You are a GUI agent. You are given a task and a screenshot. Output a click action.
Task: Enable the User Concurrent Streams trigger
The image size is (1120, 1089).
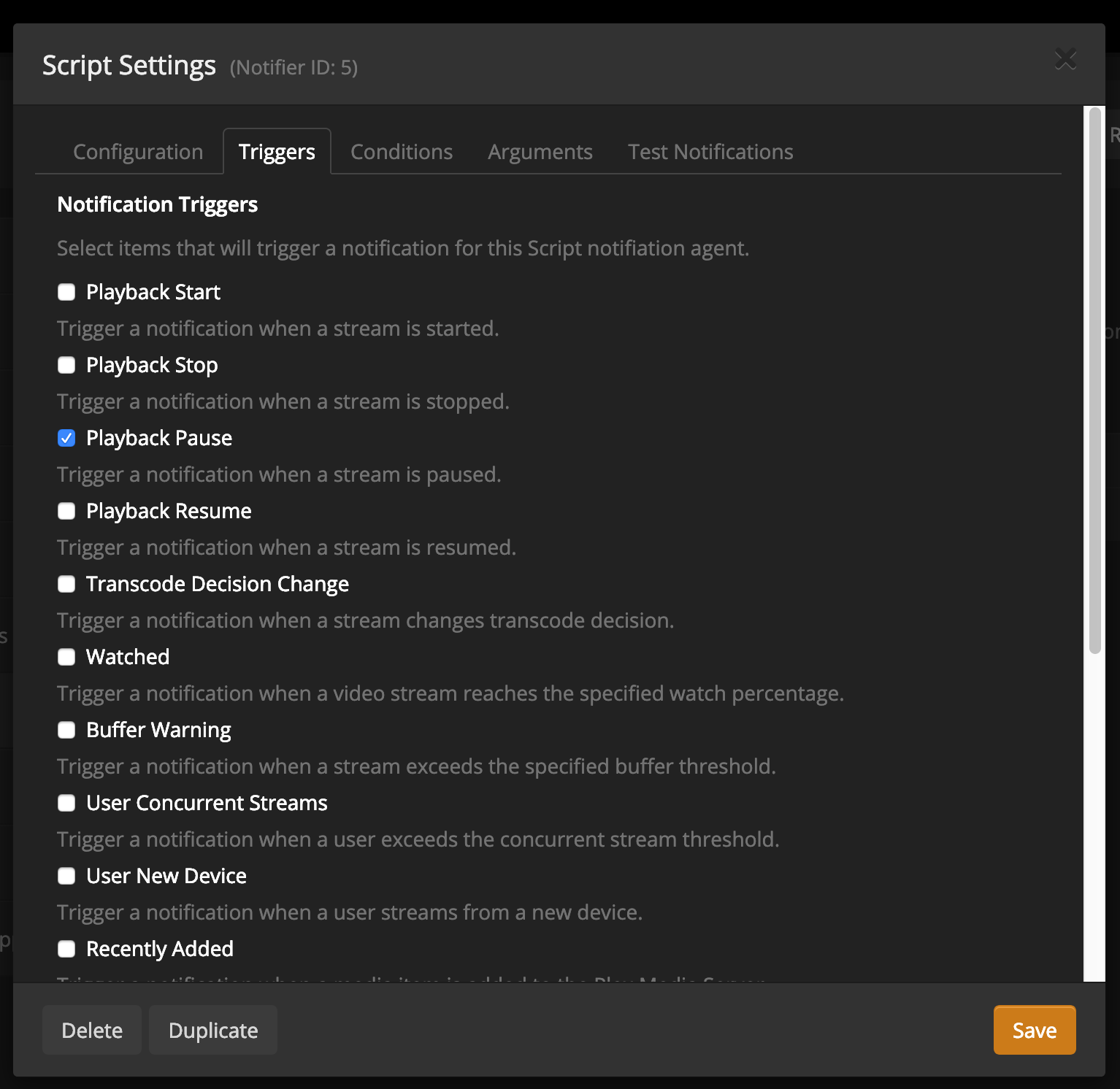(66, 803)
